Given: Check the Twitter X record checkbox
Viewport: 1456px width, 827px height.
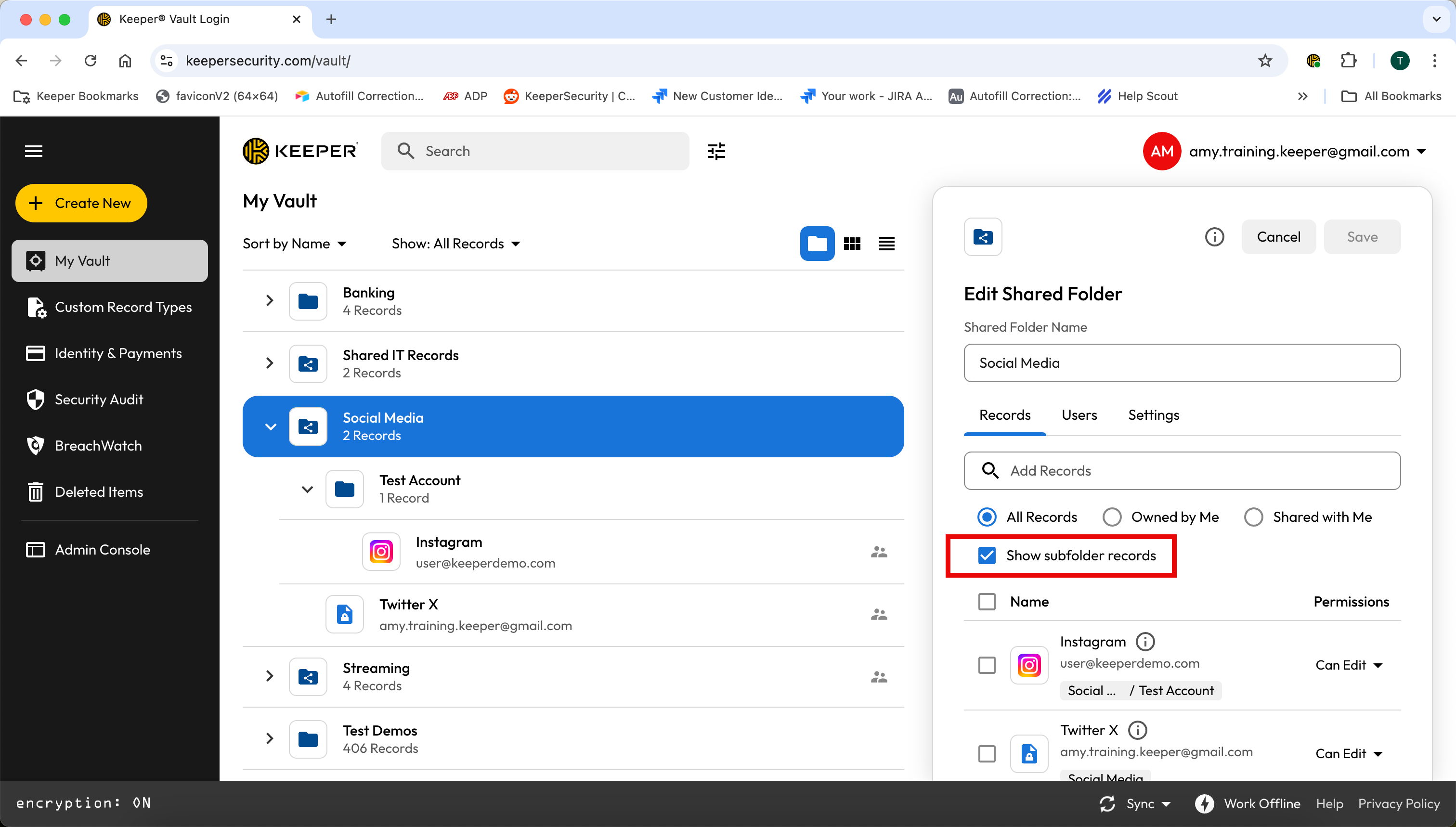Looking at the screenshot, I should click(x=987, y=754).
